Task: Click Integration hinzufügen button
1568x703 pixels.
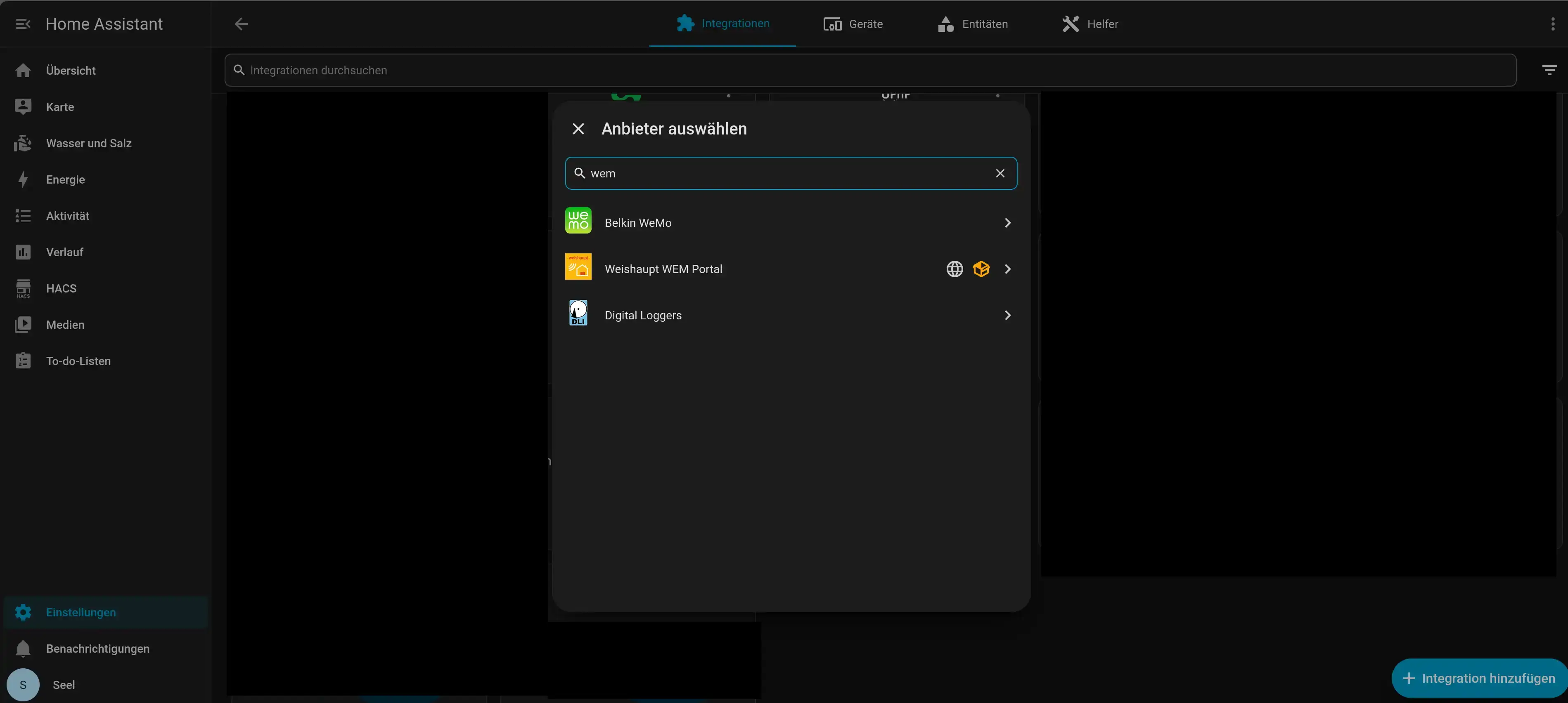Action: 1479,678
